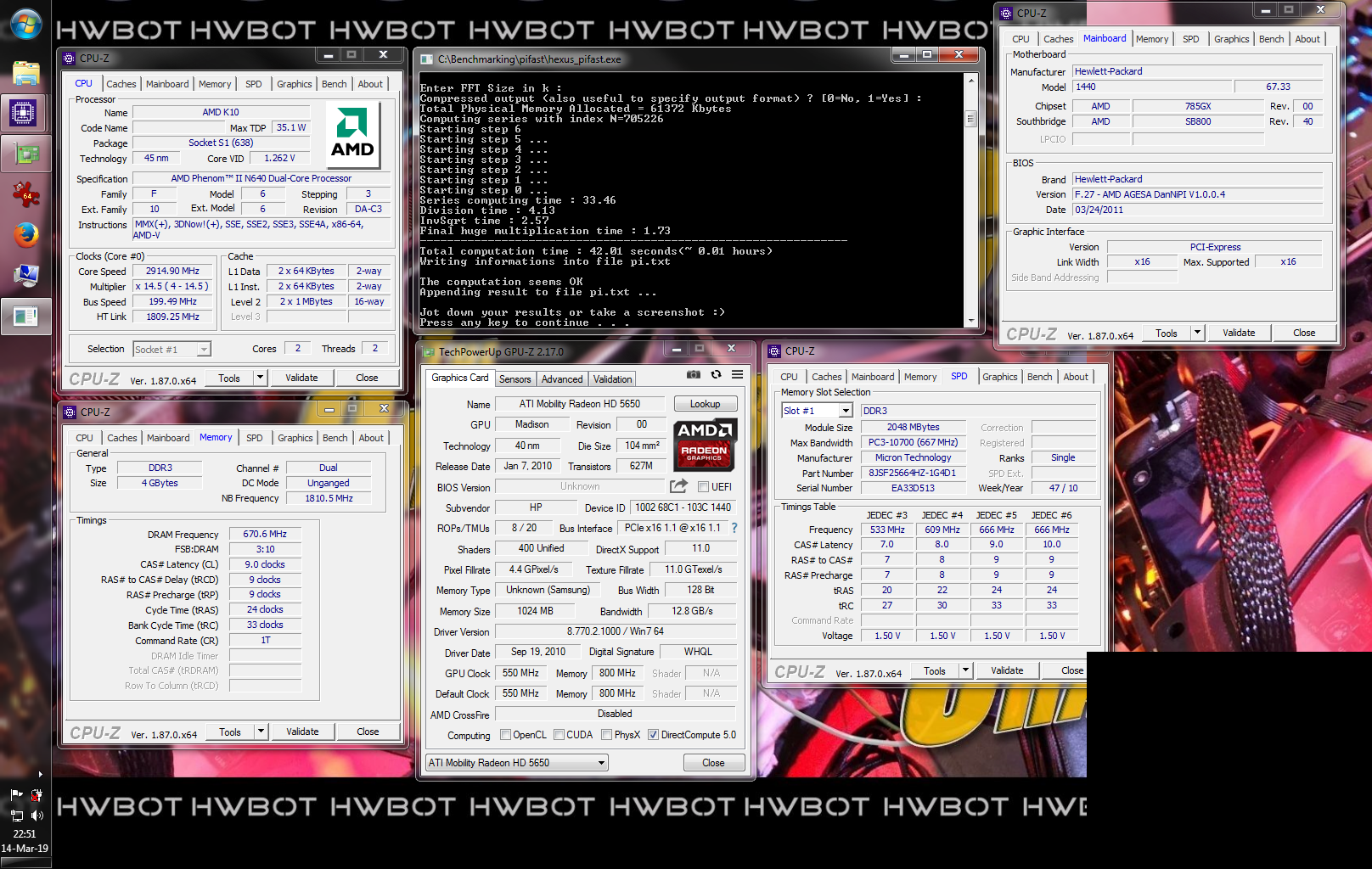Toggle the CUDA checkbox
The width and height of the screenshot is (1372, 869).
559,734
